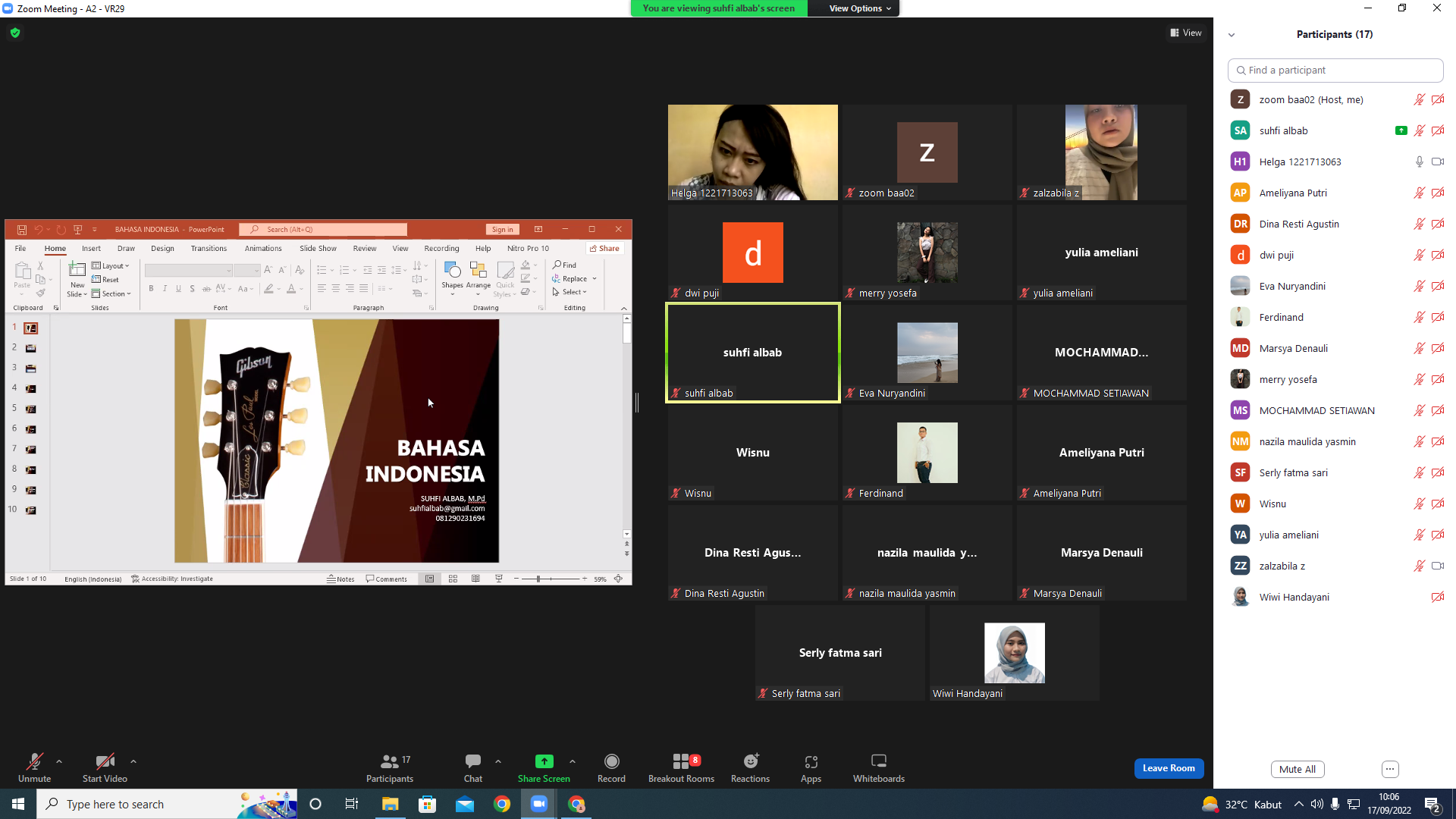1456x819 pixels.
Task: Toggle video icon for zalzabila z in list
Action: click(x=1437, y=566)
